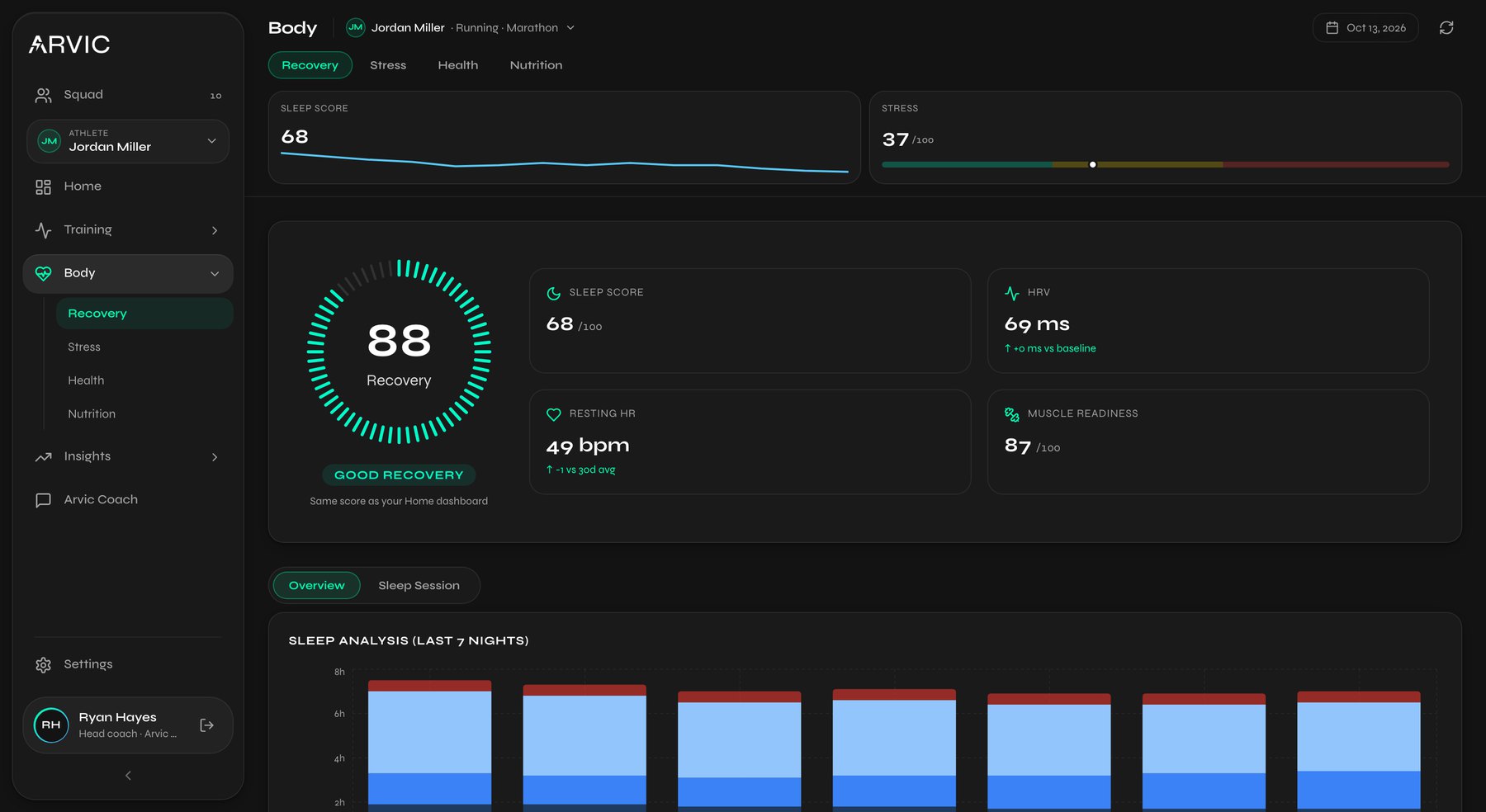Screen dimensions: 1486x812
Task: Open the HRV metric card
Action: coord(1208,321)
